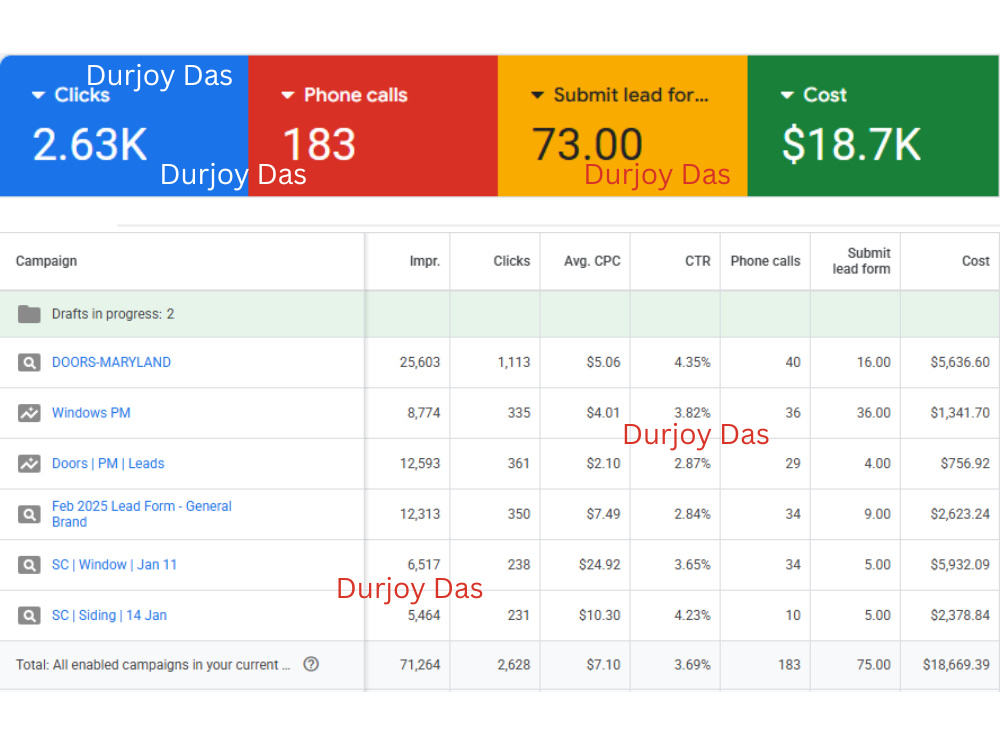Click the $5.06 Avg. CPC value
1000x750 pixels.
pyautogui.click(x=603, y=362)
